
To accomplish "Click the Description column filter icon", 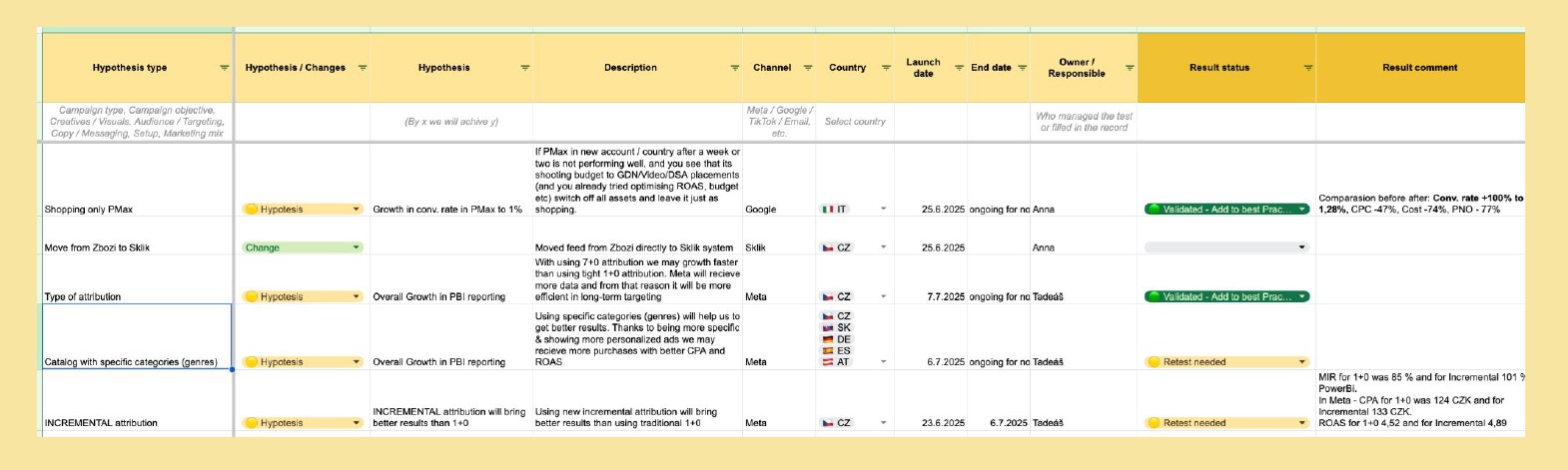I will (x=735, y=68).
